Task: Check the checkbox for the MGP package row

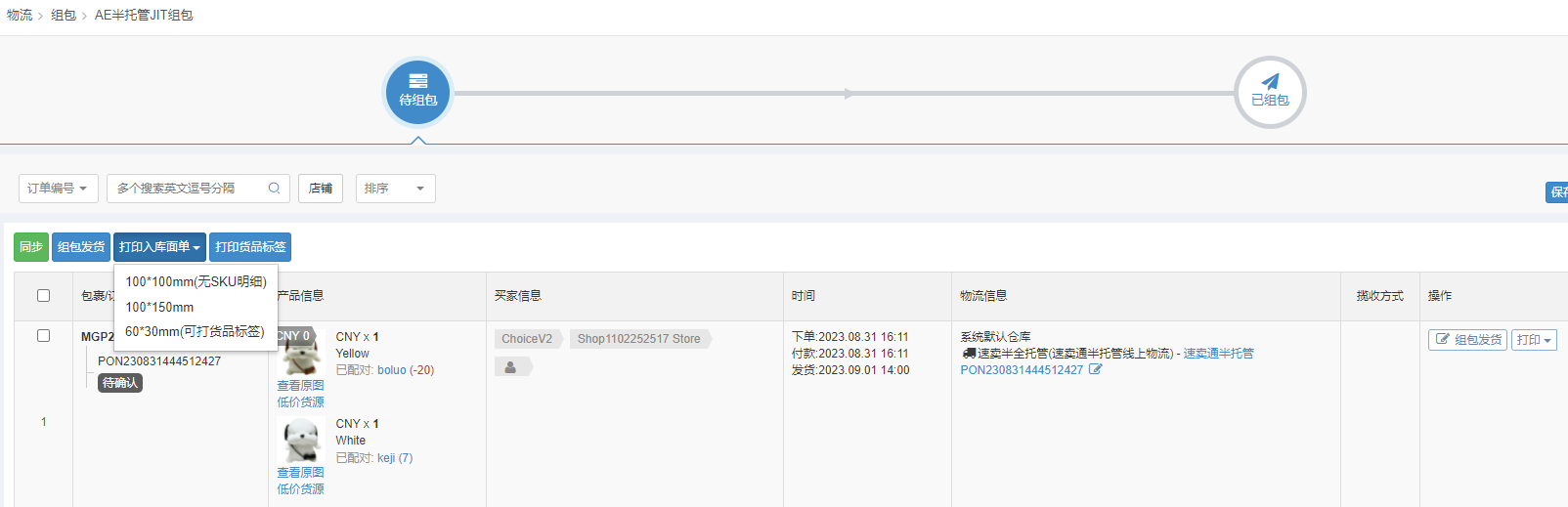Action: tap(43, 335)
